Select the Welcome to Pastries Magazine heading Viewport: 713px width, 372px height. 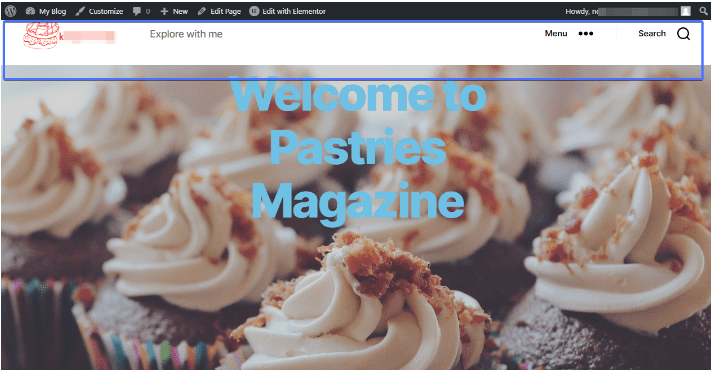358,148
